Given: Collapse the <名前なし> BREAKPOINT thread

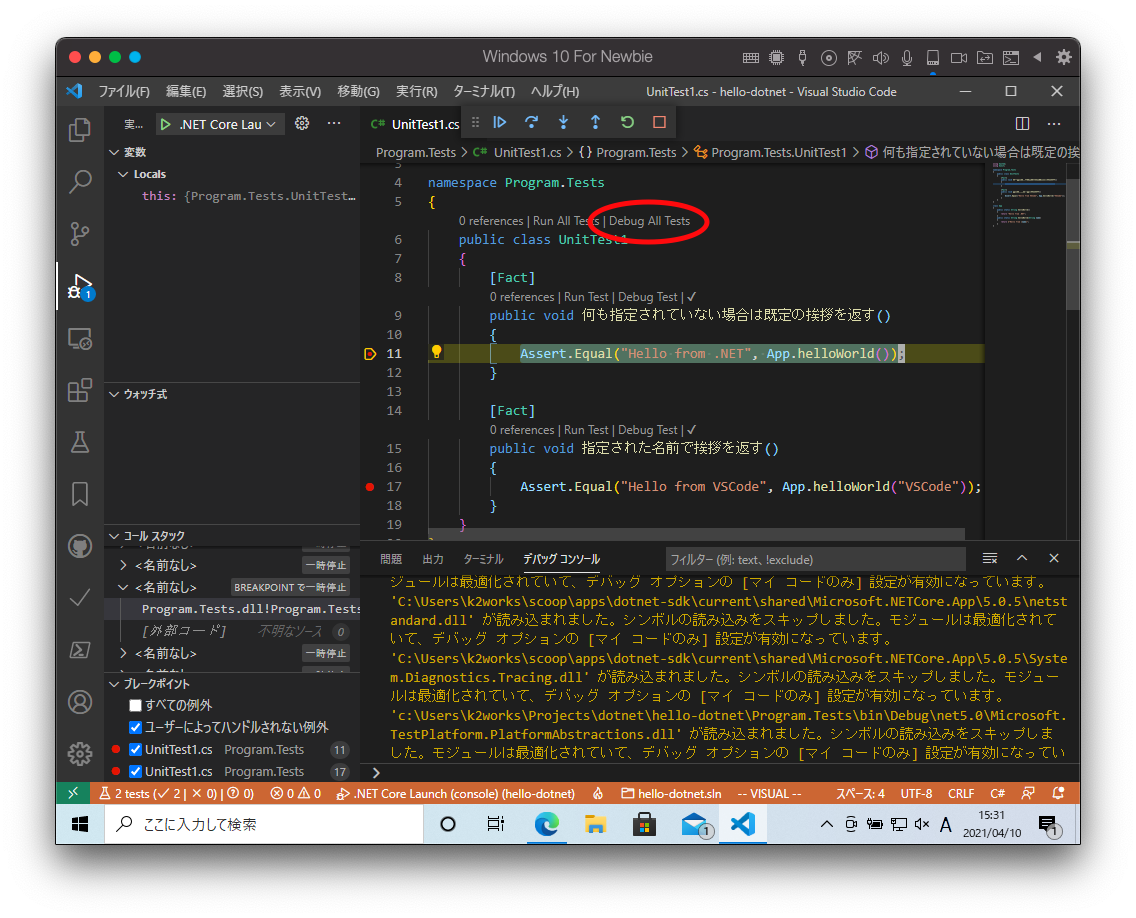Looking at the screenshot, I should (x=123, y=587).
